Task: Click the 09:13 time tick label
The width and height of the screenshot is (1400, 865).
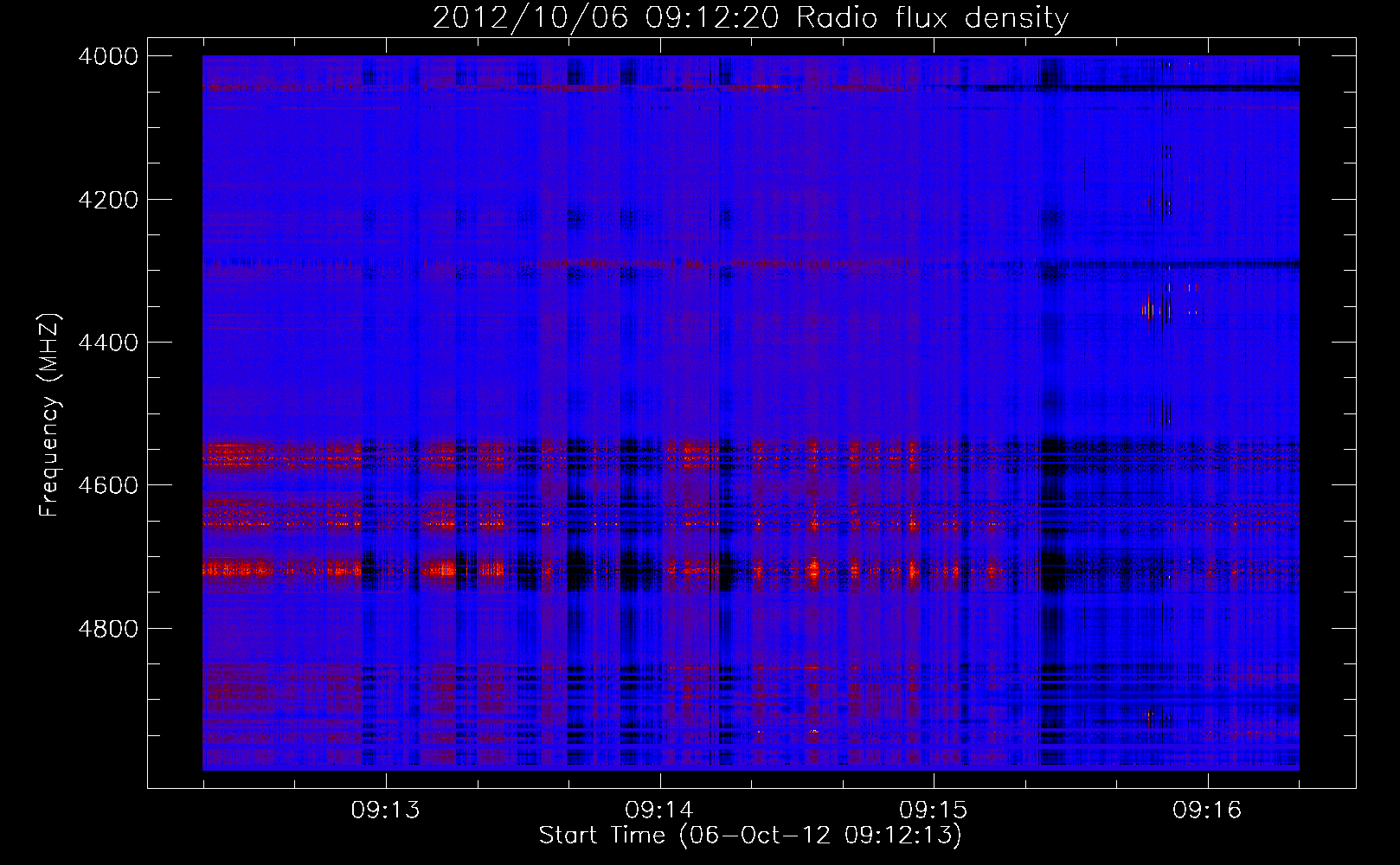Action: click(x=385, y=811)
